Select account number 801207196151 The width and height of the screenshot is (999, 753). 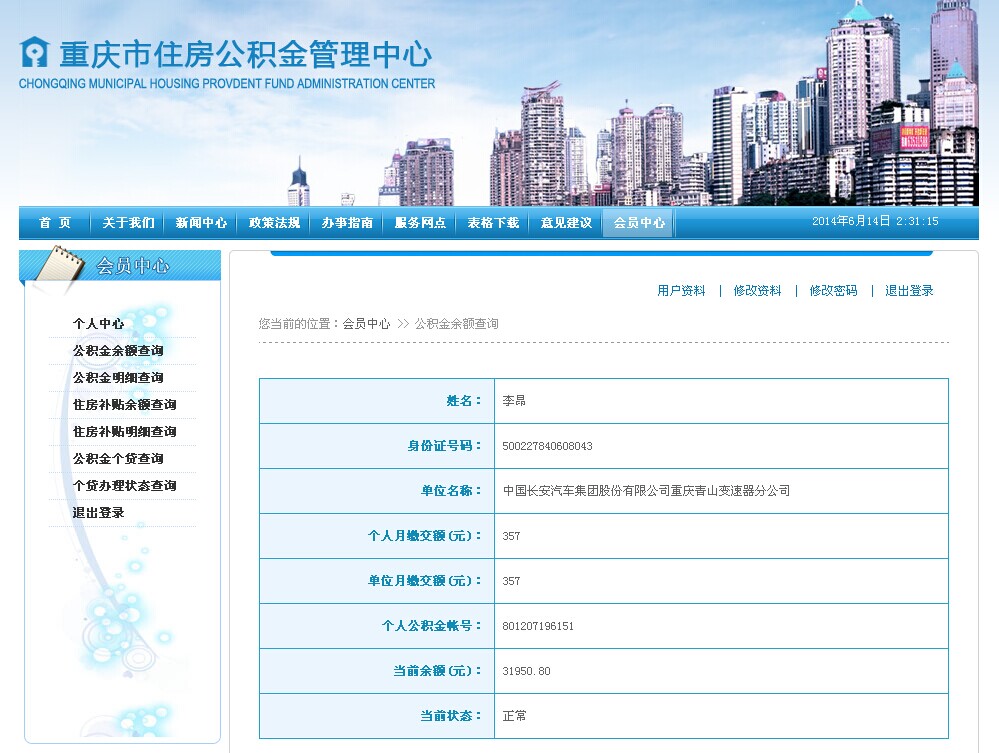(538, 626)
